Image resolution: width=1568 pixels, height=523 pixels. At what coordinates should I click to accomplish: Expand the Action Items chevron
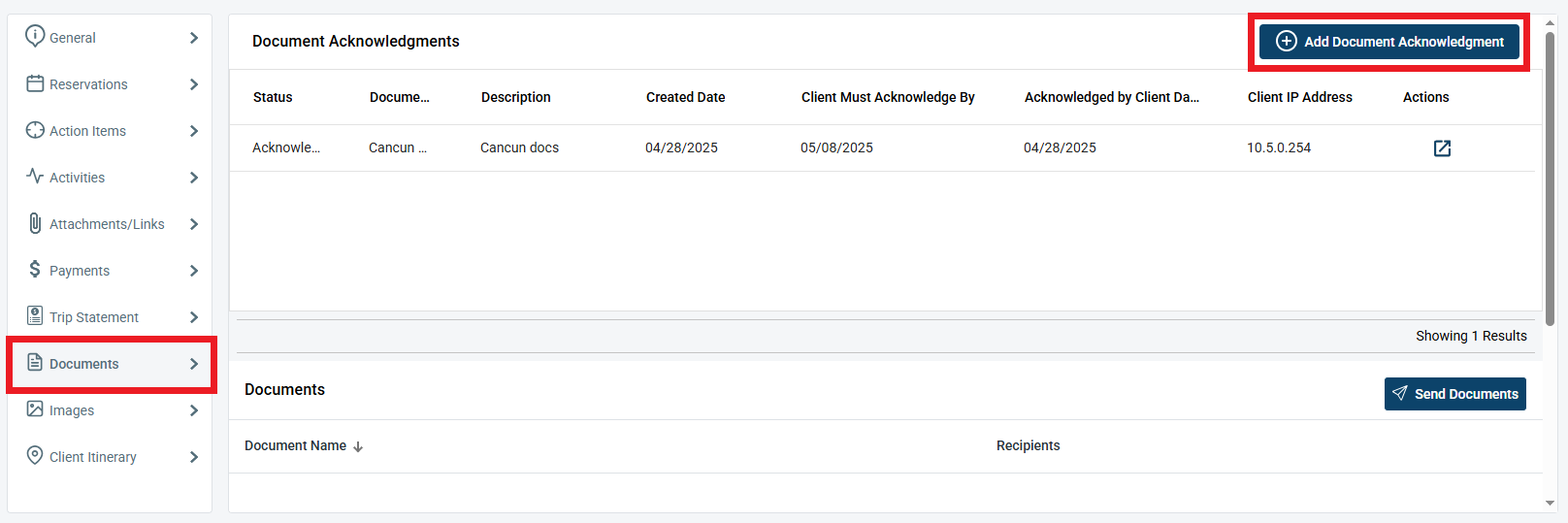click(194, 131)
